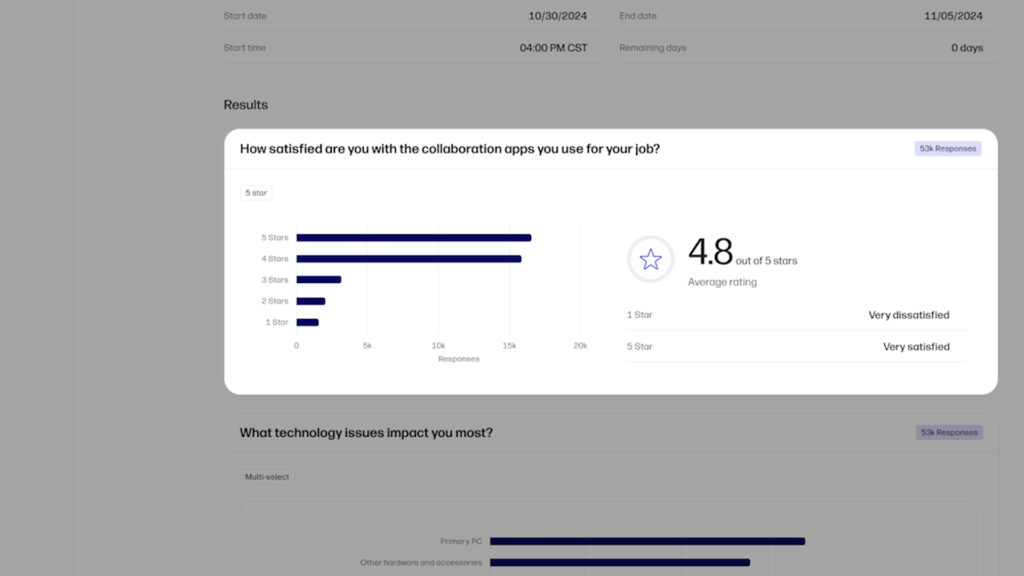Click the End date value 11/05/2024
This screenshot has height=576, width=1024.
click(x=953, y=16)
